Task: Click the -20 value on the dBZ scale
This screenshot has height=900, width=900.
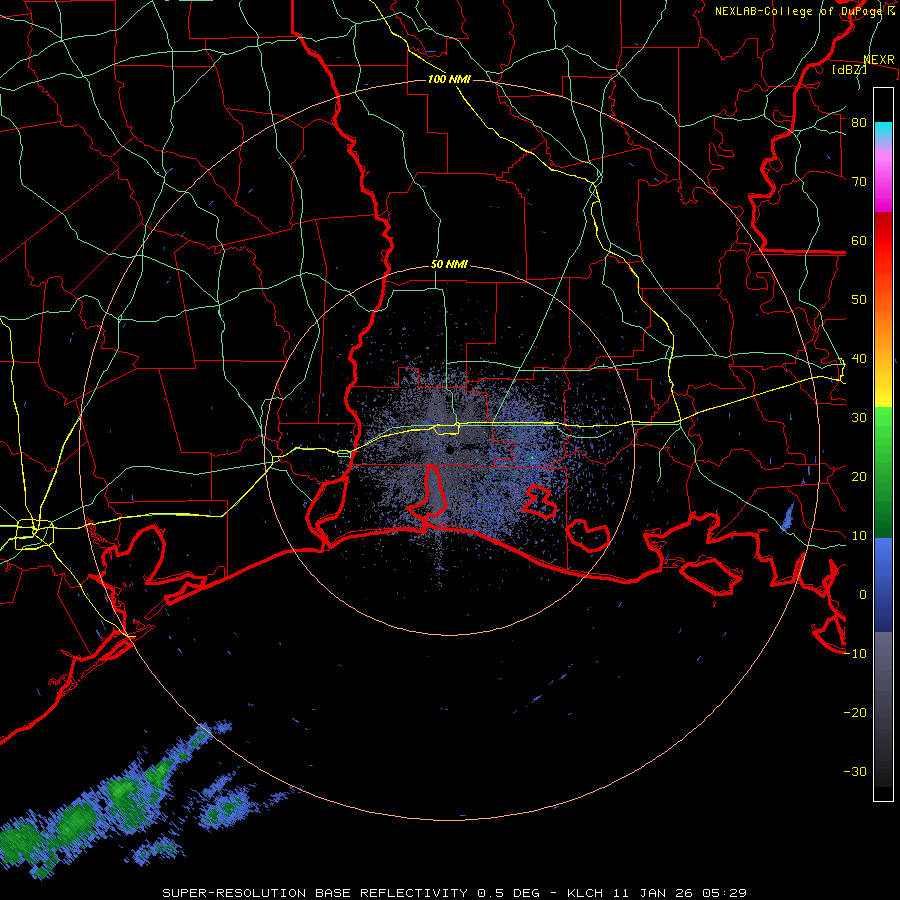Action: click(855, 713)
